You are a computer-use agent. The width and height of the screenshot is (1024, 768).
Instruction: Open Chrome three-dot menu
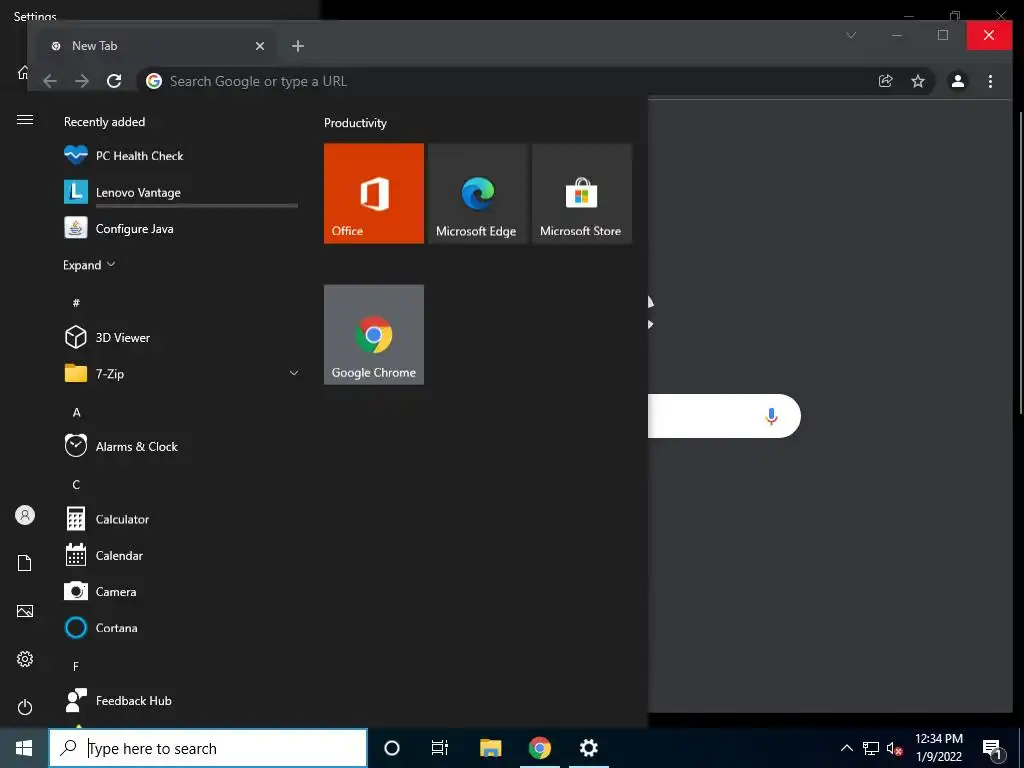pyautogui.click(x=991, y=81)
